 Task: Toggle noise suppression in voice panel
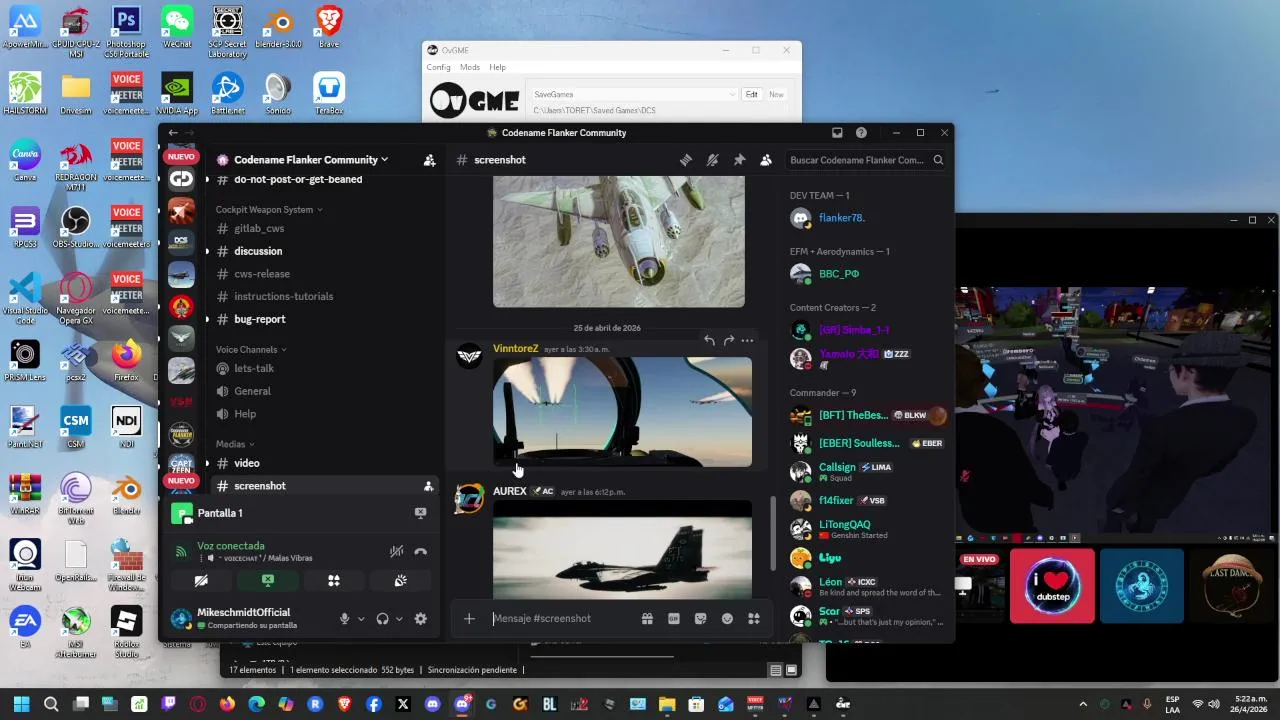point(397,551)
